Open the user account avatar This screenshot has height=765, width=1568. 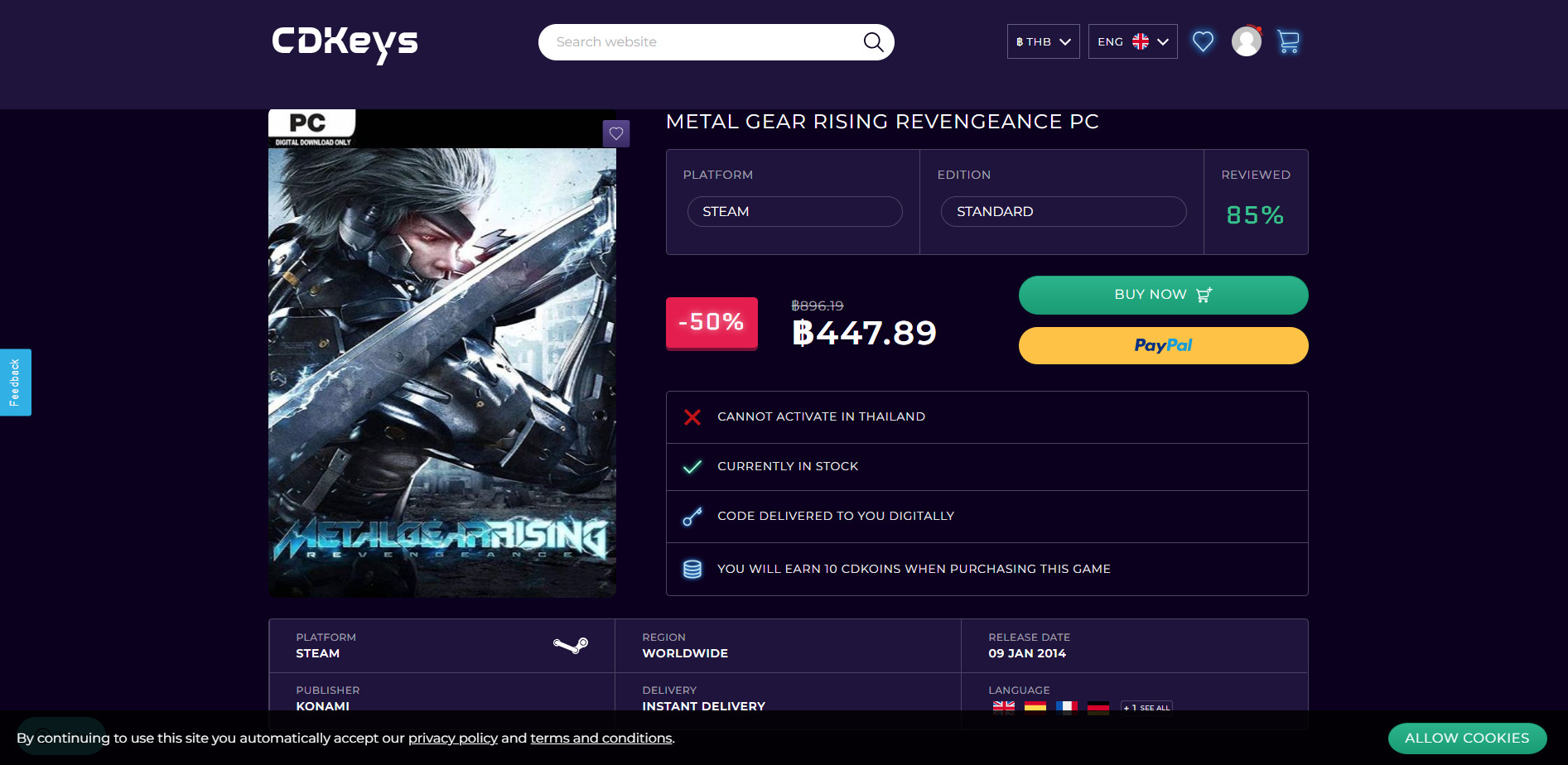tap(1246, 41)
